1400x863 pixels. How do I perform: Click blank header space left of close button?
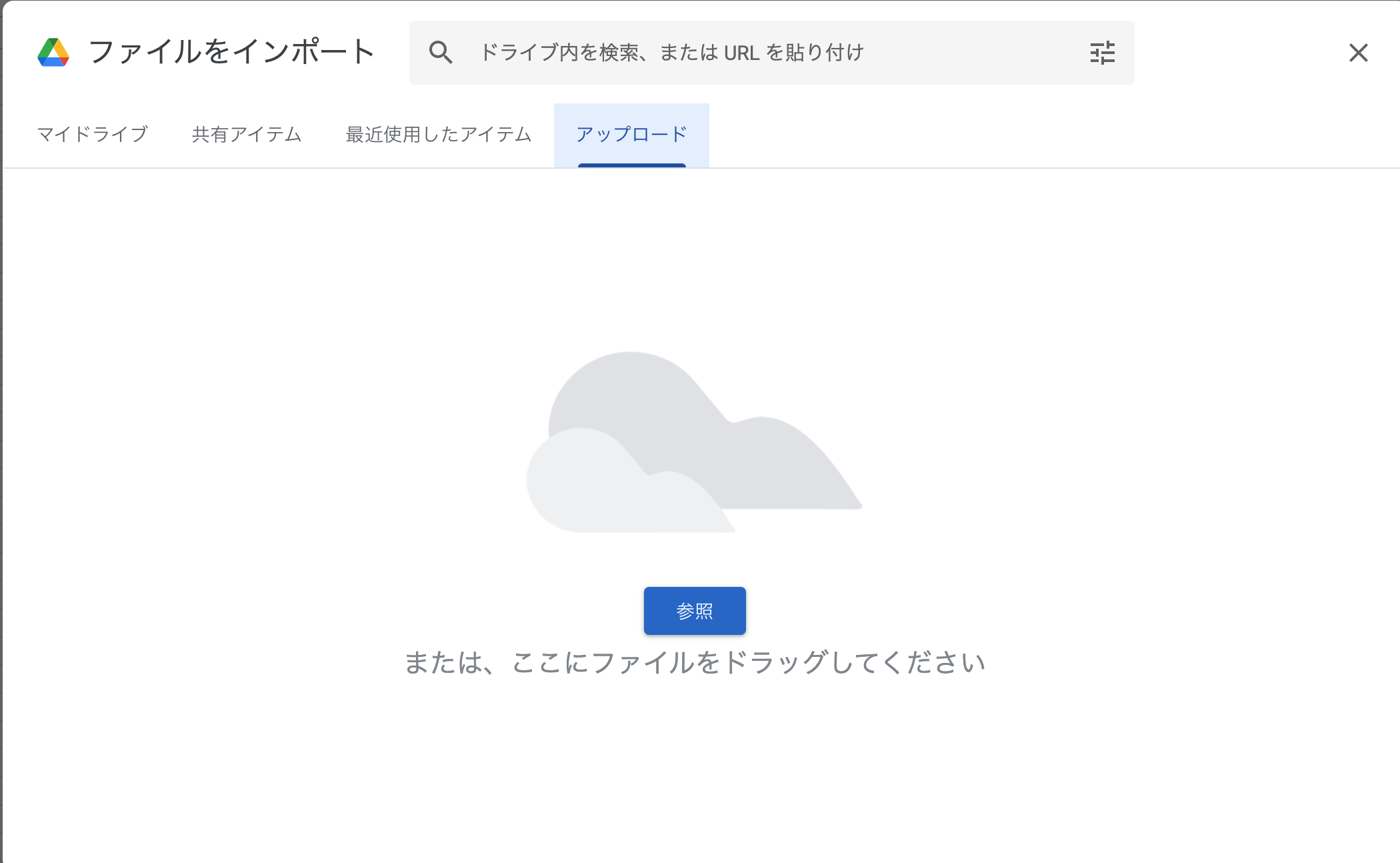[x=1240, y=53]
